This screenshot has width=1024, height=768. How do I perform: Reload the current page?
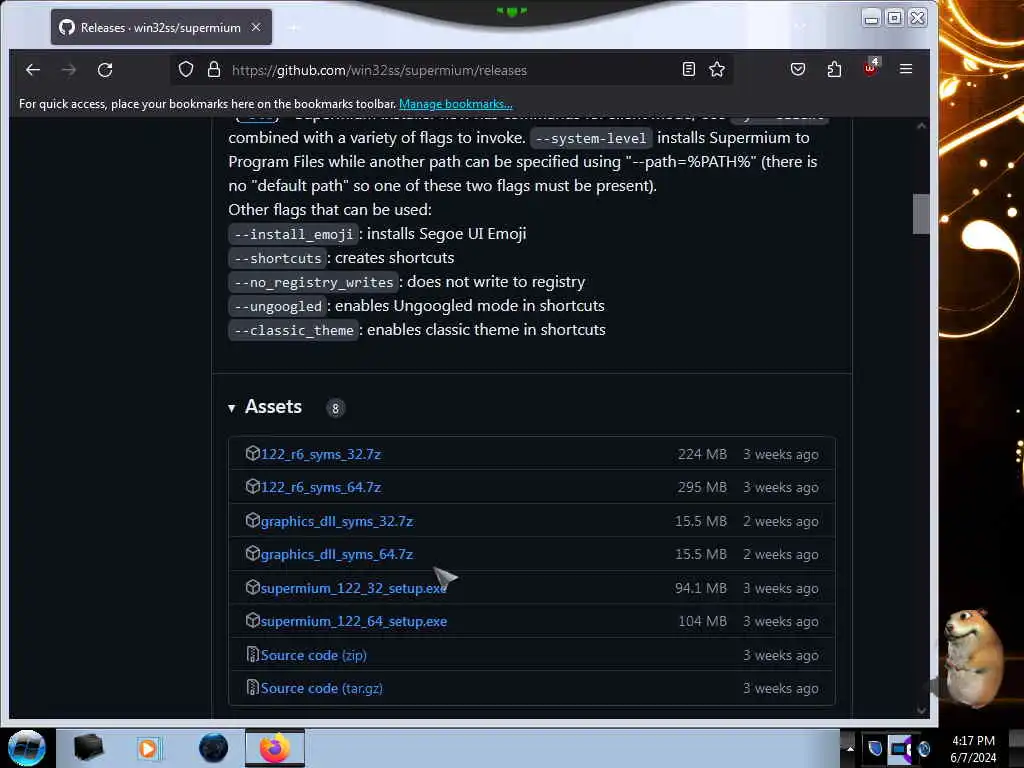[105, 70]
